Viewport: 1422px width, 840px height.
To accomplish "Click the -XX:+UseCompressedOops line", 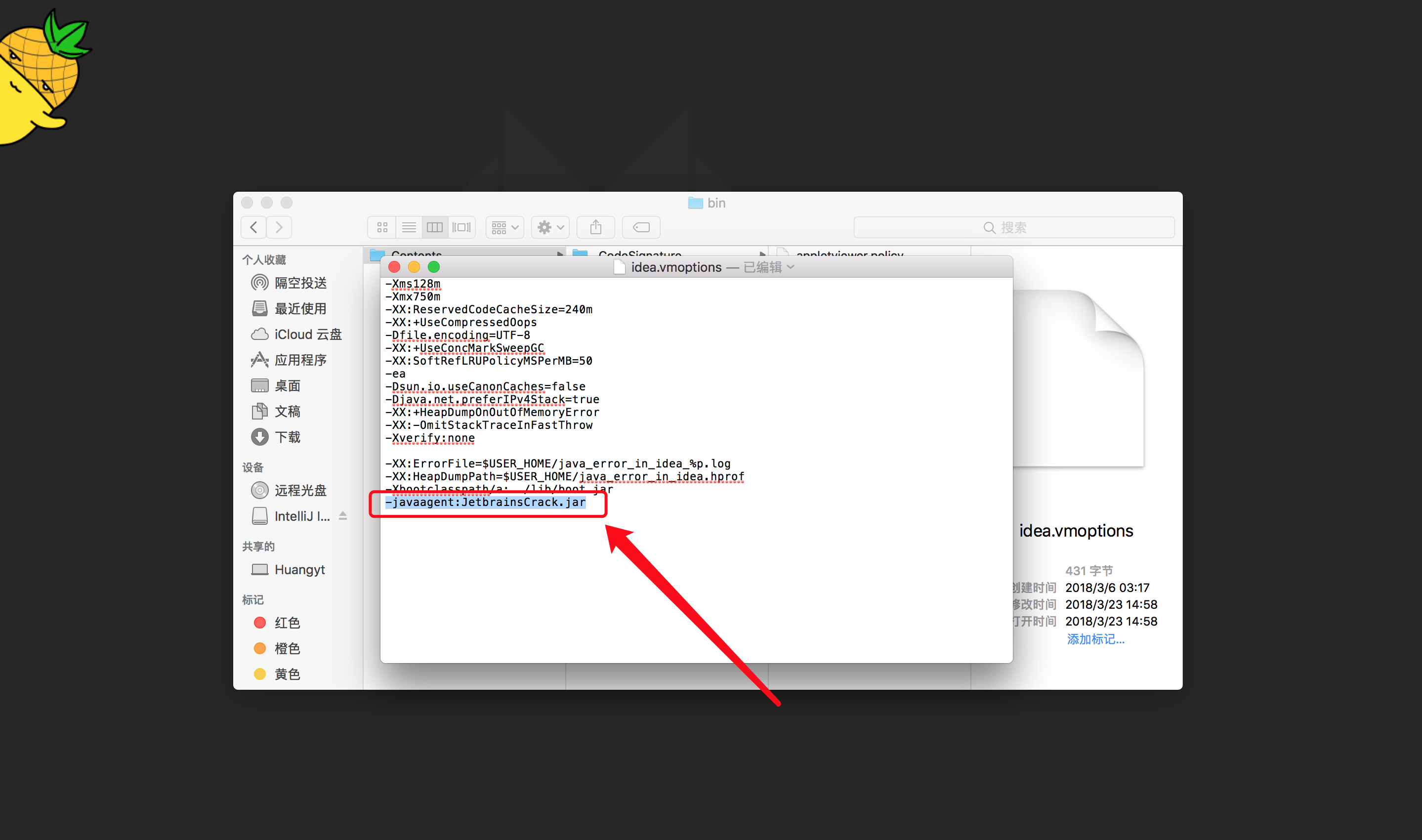I will (x=461, y=322).
